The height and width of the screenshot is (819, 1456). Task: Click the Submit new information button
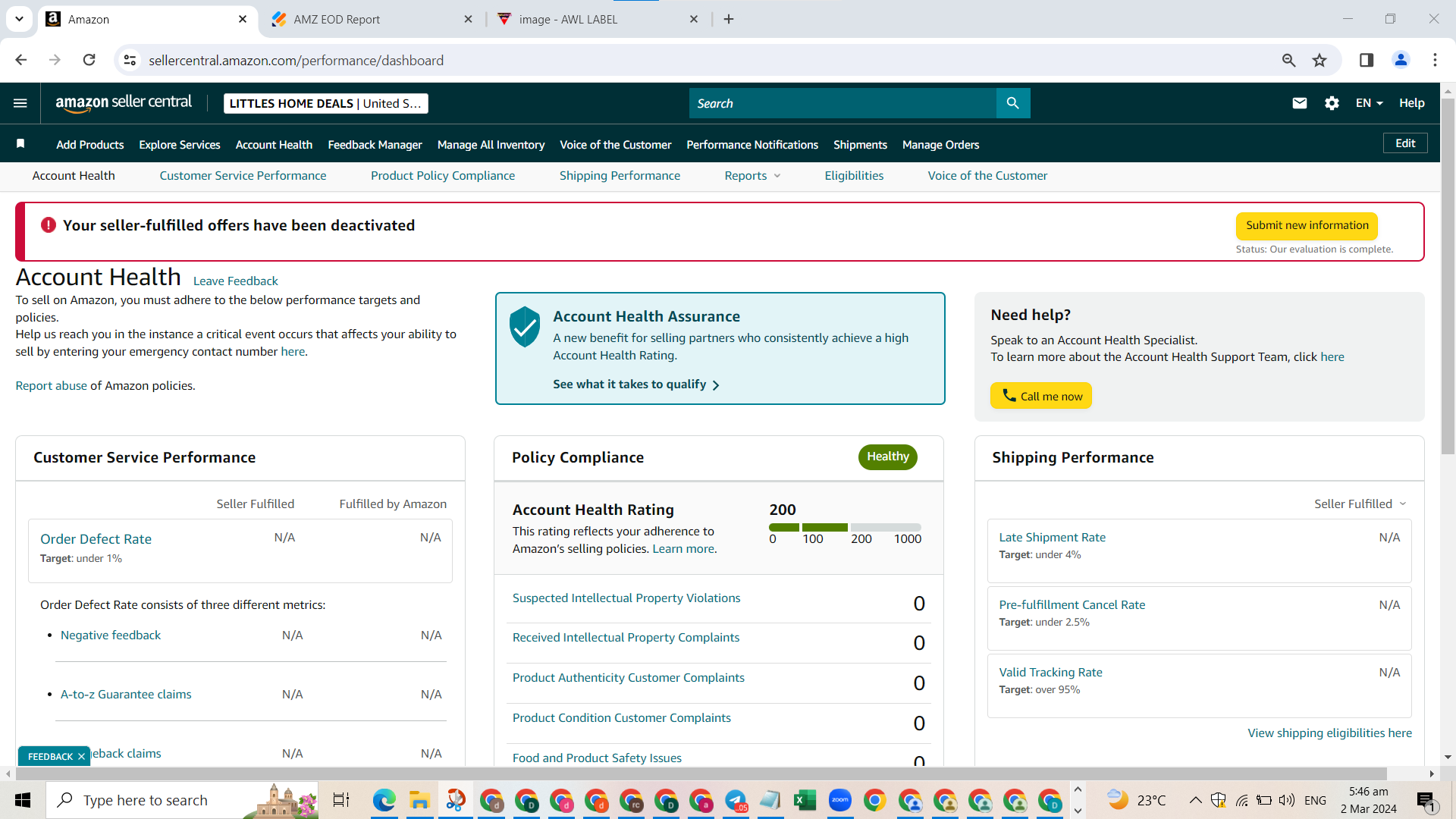[1307, 225]
